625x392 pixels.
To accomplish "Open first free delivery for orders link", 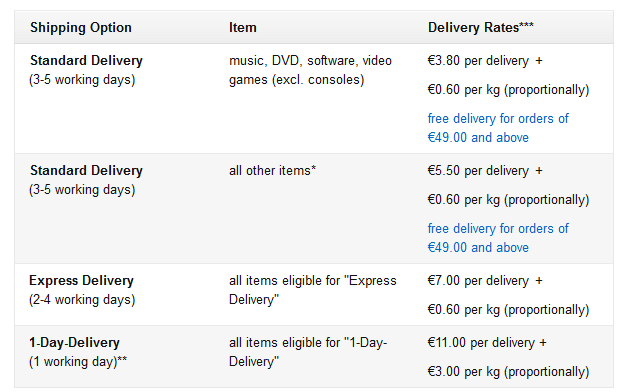I will (x=498, y=128).
